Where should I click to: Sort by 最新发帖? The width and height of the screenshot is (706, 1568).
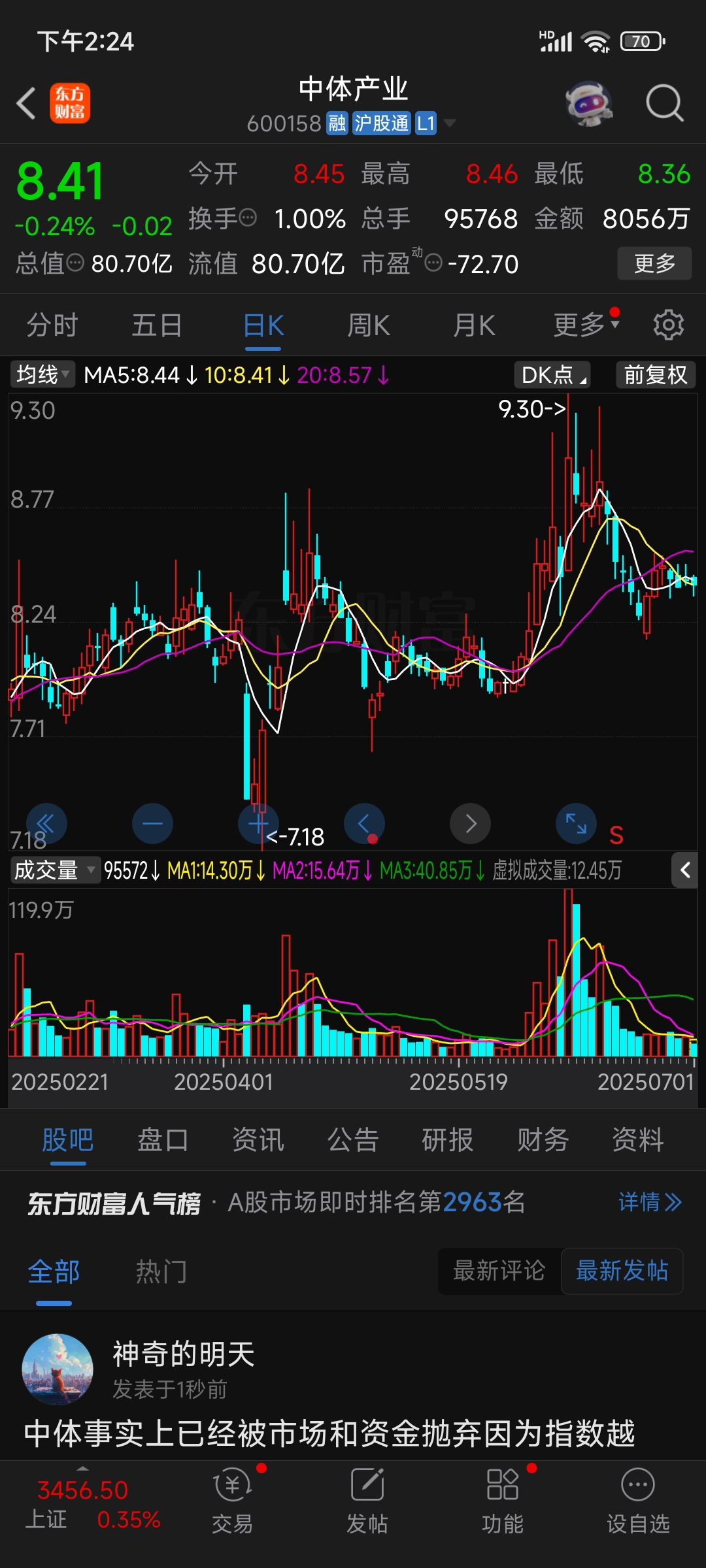tap(622, 1271)
